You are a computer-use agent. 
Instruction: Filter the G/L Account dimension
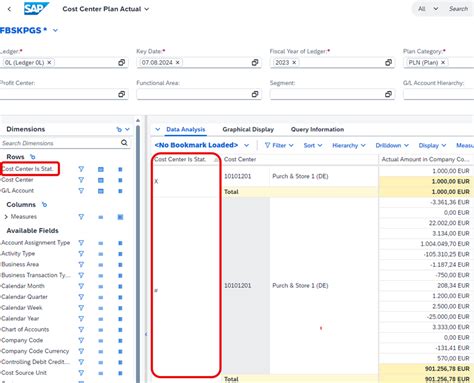click(81, 191)
